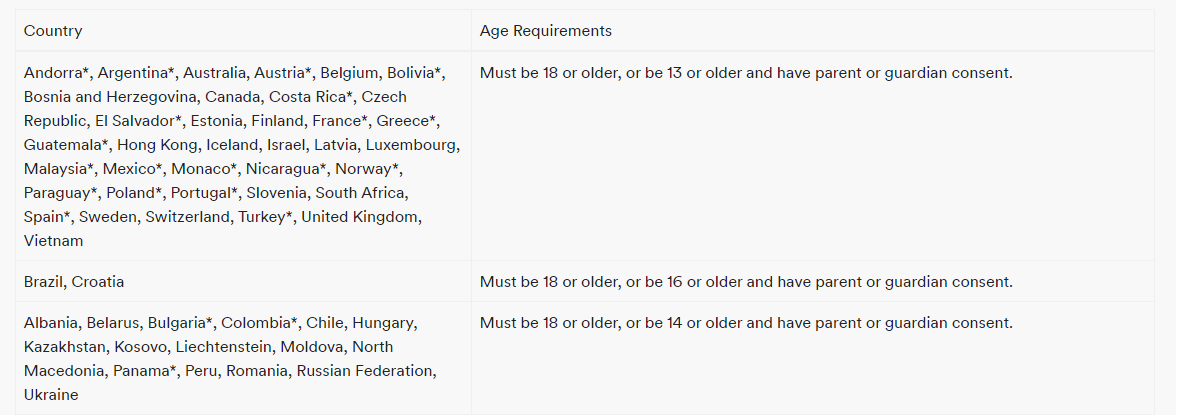
Task: Click on Kazakhstan in third row
Action: point(65,347)
